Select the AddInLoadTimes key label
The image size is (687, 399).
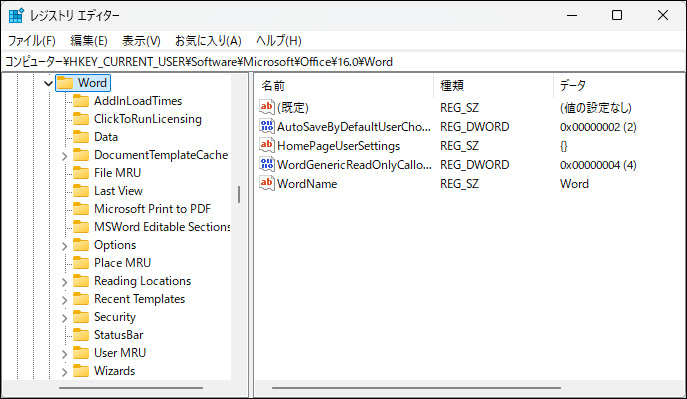pyautogui.click(x=138, y=101)
